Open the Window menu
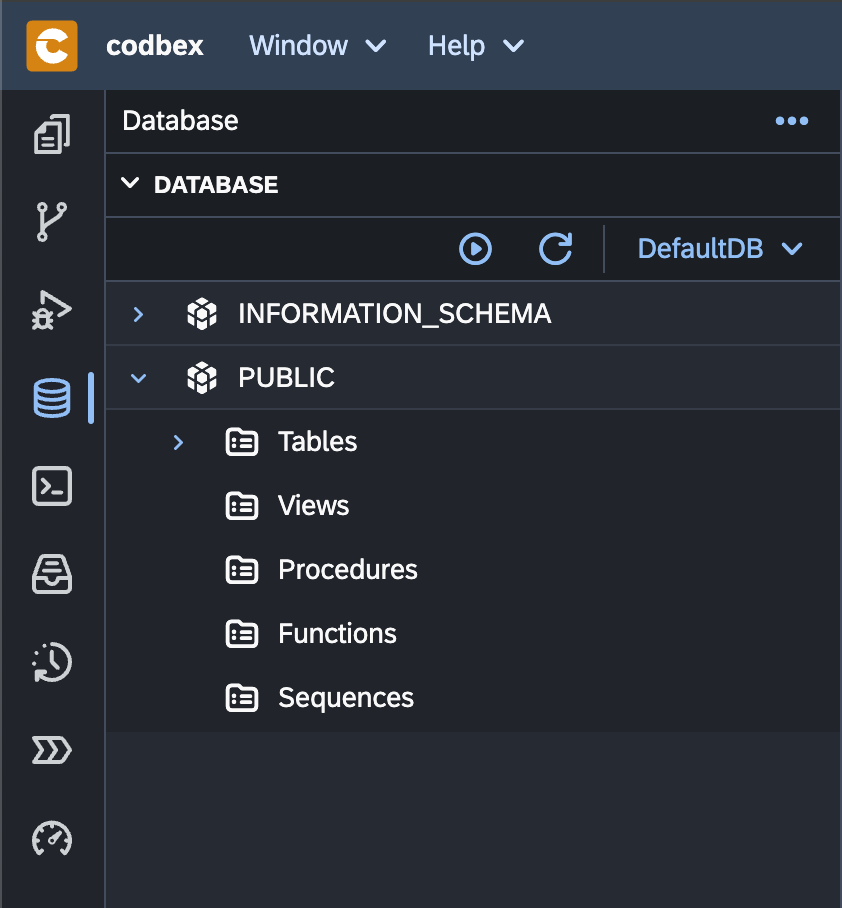 tap(317, 46)
